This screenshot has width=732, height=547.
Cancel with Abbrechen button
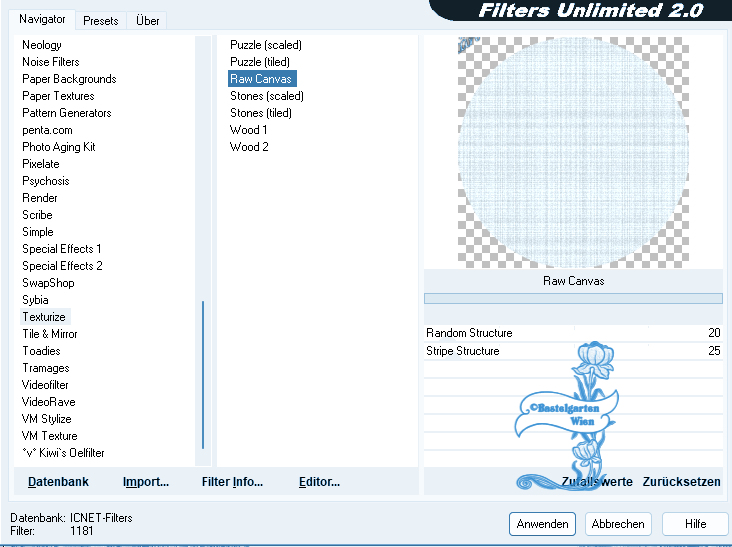[618, 524]
